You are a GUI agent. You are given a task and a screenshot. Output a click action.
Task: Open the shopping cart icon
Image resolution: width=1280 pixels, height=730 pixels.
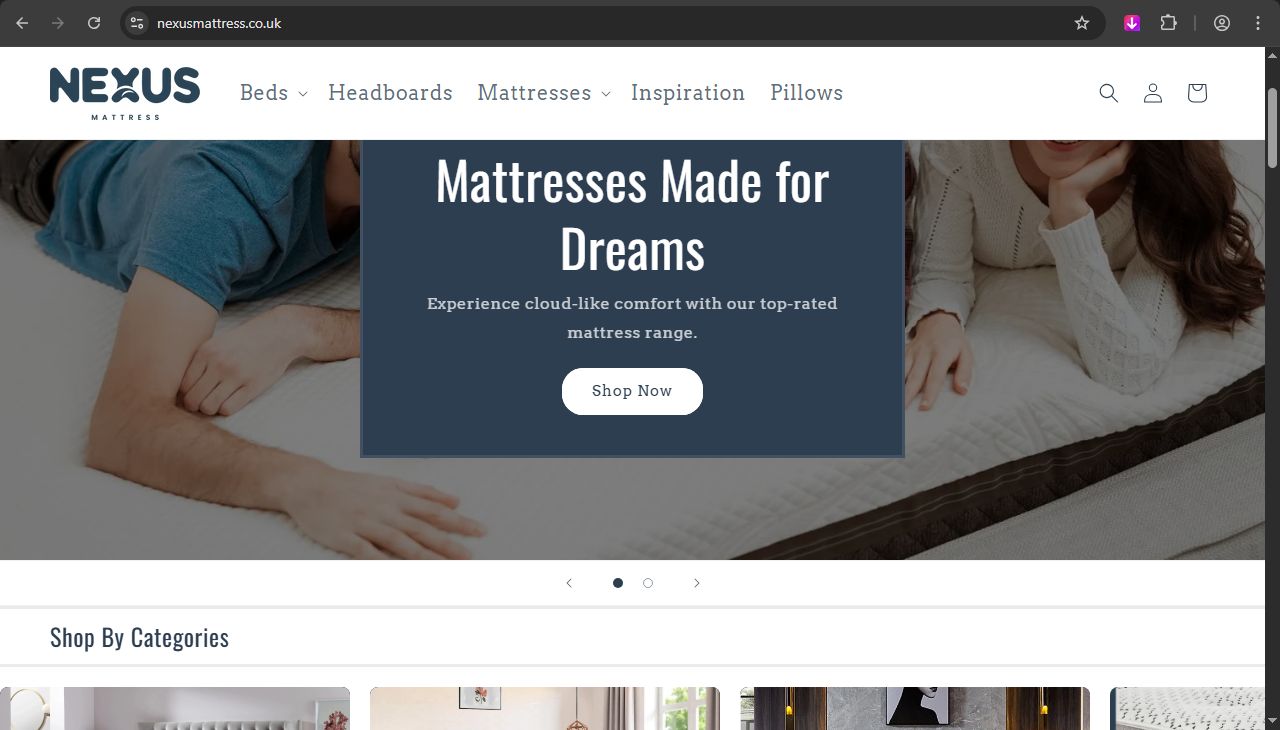point(1196,93)
